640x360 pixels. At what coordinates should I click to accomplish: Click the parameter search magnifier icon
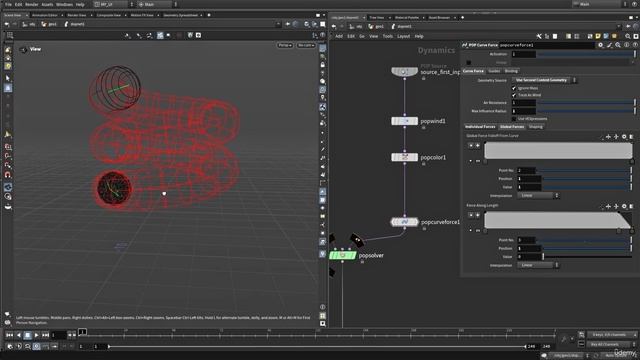tap(618, 45)
